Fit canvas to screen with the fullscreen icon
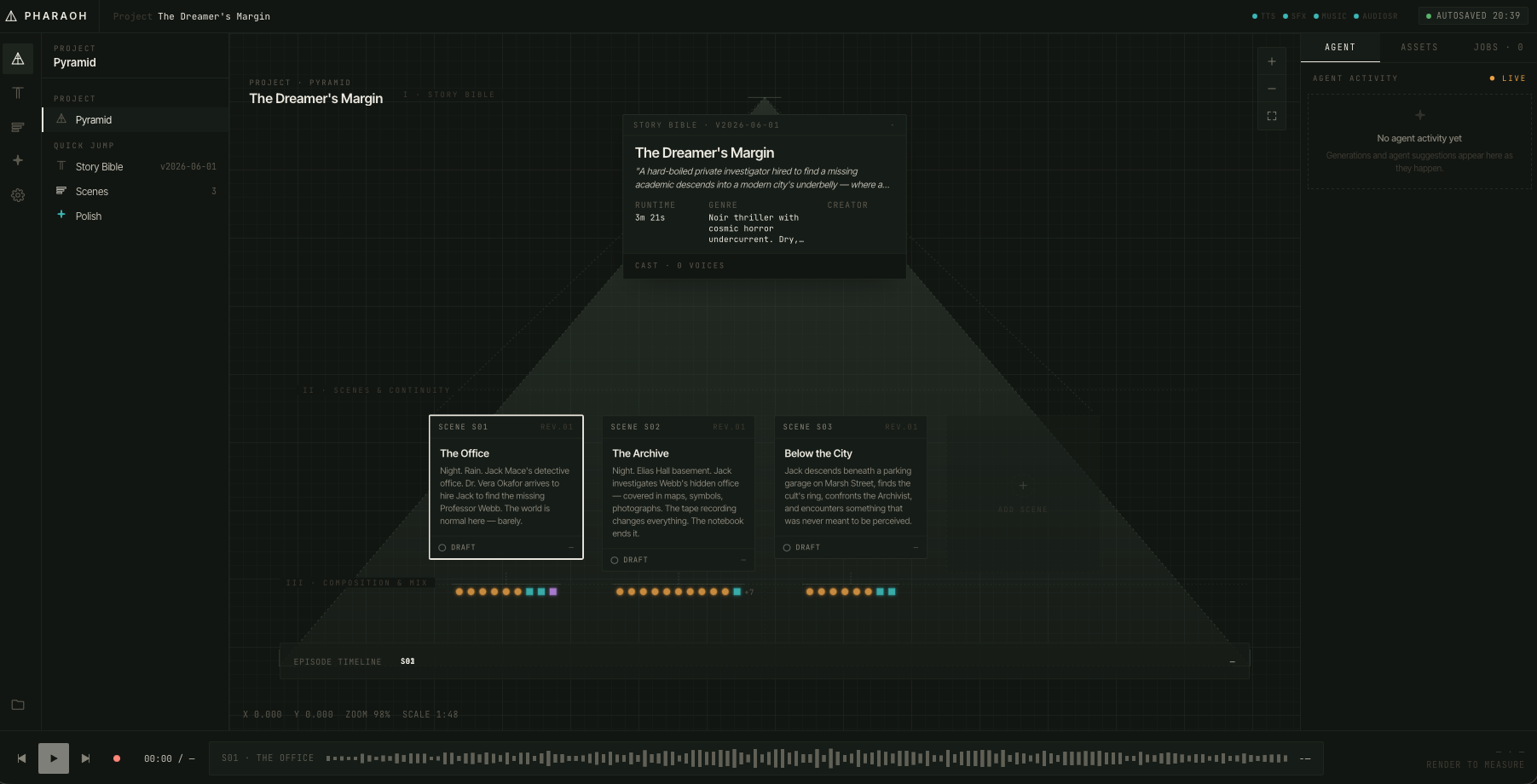 pyautogui.click(x=1272, y=116)
